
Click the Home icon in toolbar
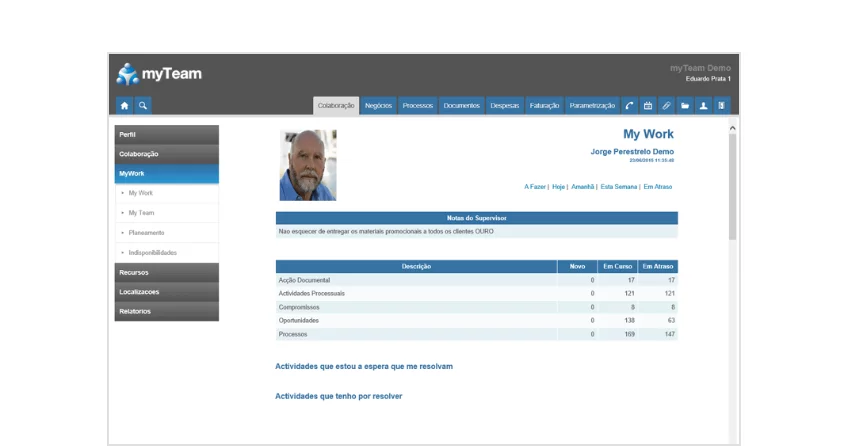coord(124,105)
